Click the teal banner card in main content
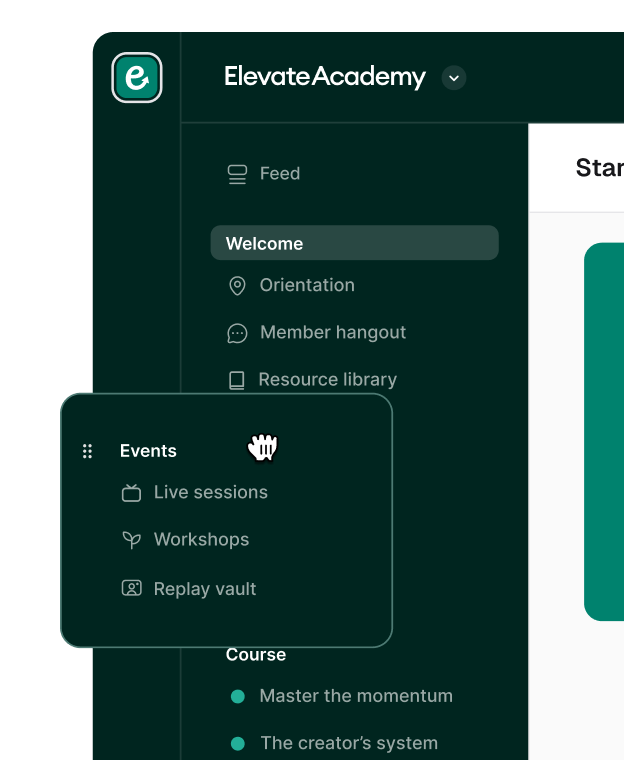This screenshot has height=760, width=624. [x=604, y=430]
